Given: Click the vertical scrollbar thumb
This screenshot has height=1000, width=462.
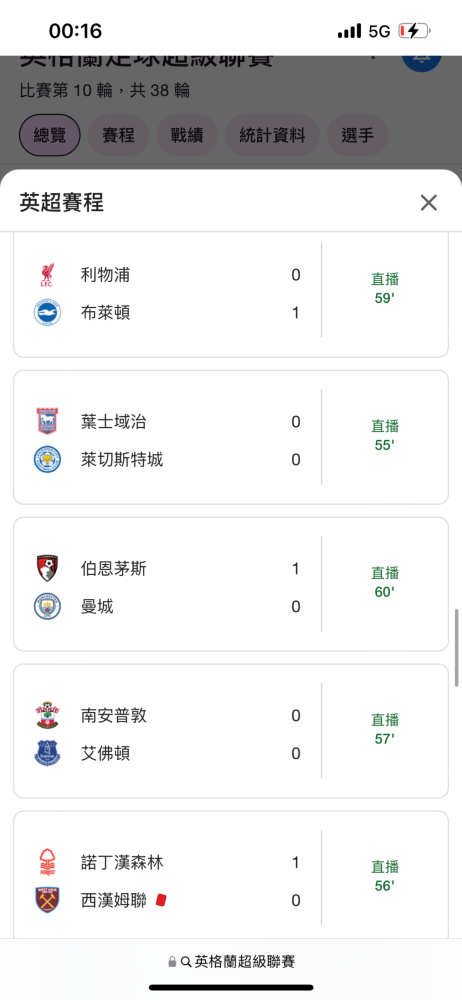Looking at the screenshot, I should click(x=457, y=647).
